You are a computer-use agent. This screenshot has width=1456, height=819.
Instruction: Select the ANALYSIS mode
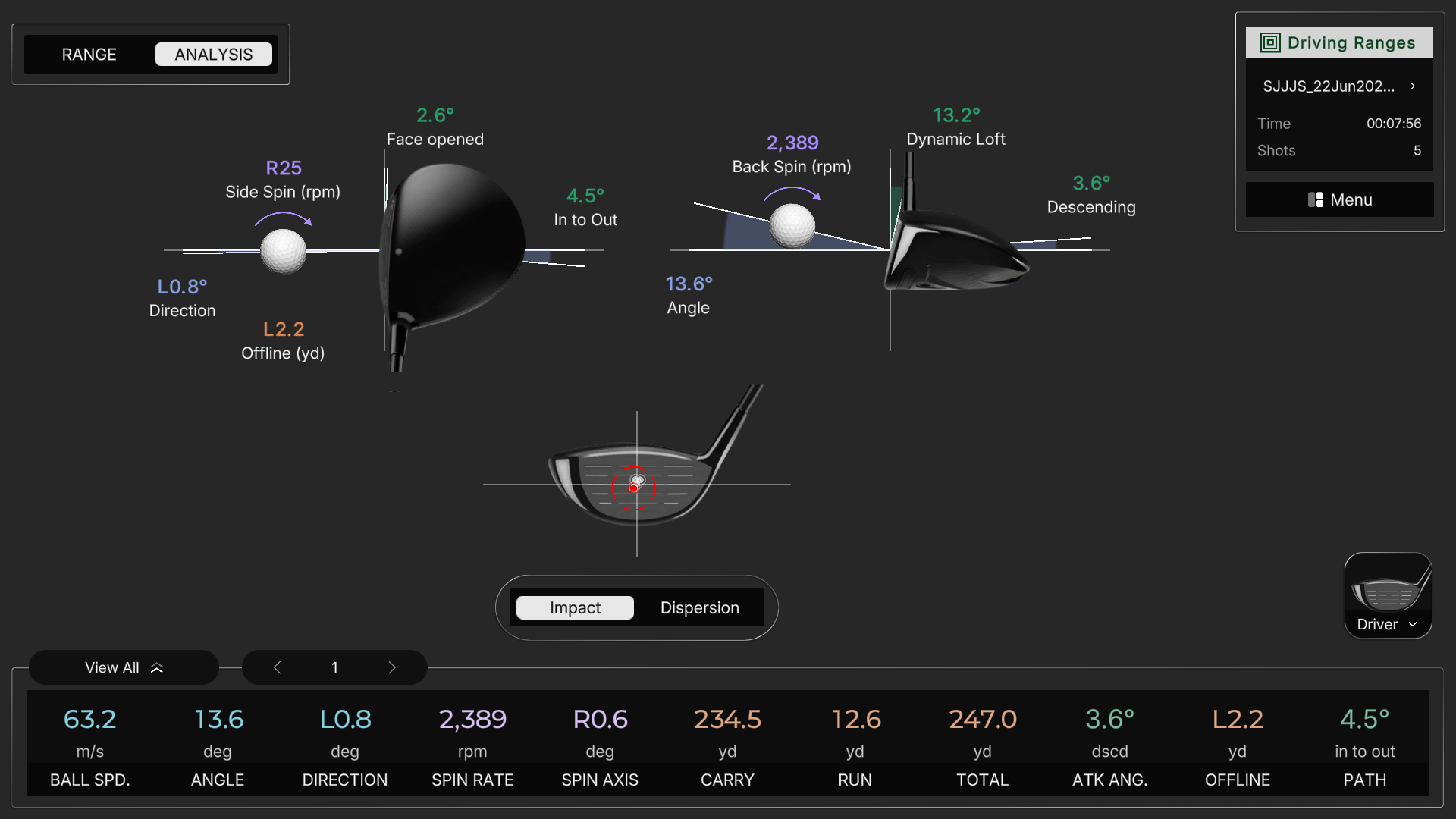coord(214,55)
